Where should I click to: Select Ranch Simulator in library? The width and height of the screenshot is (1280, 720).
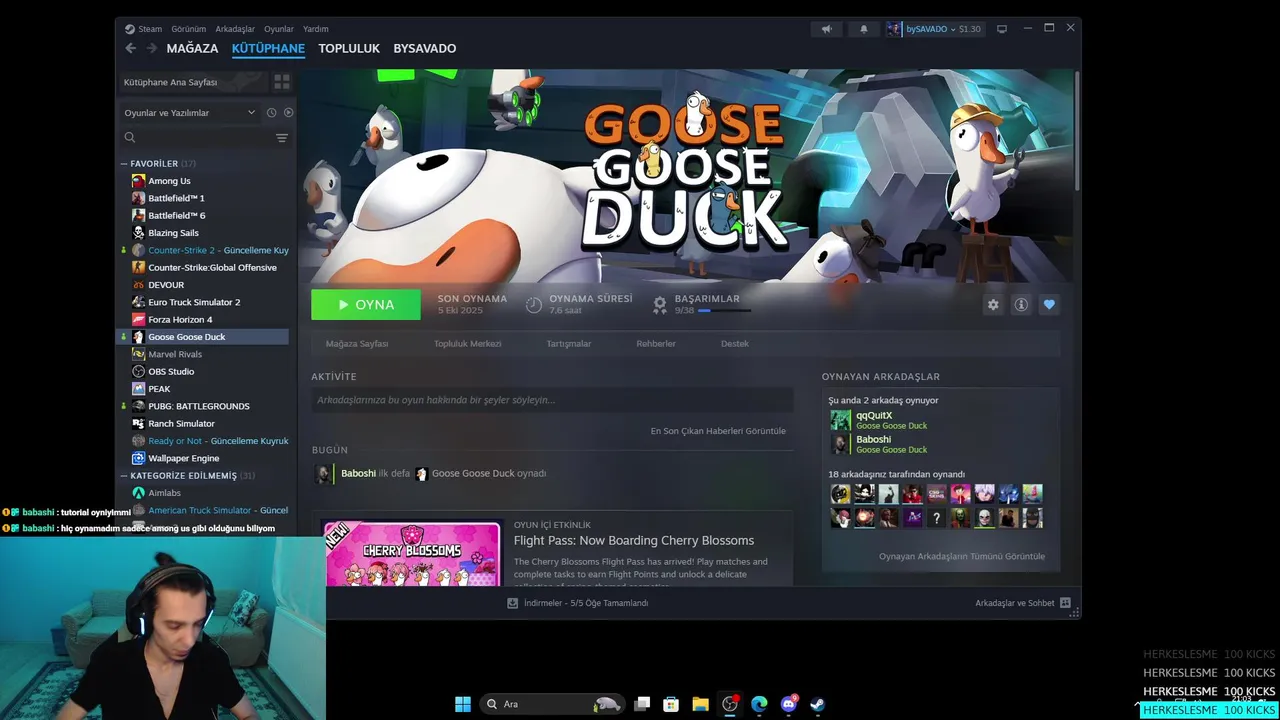[x=181, y=423]
